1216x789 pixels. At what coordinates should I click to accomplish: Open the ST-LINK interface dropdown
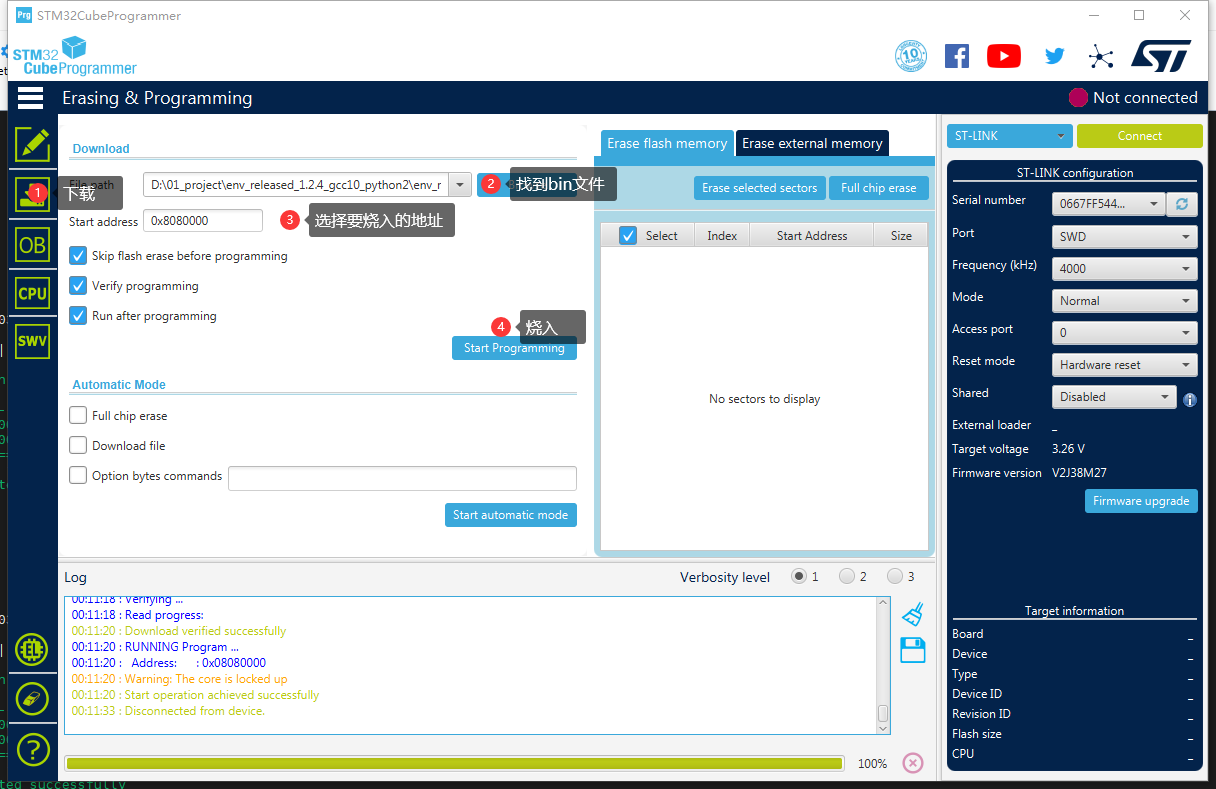point(1010,136)
